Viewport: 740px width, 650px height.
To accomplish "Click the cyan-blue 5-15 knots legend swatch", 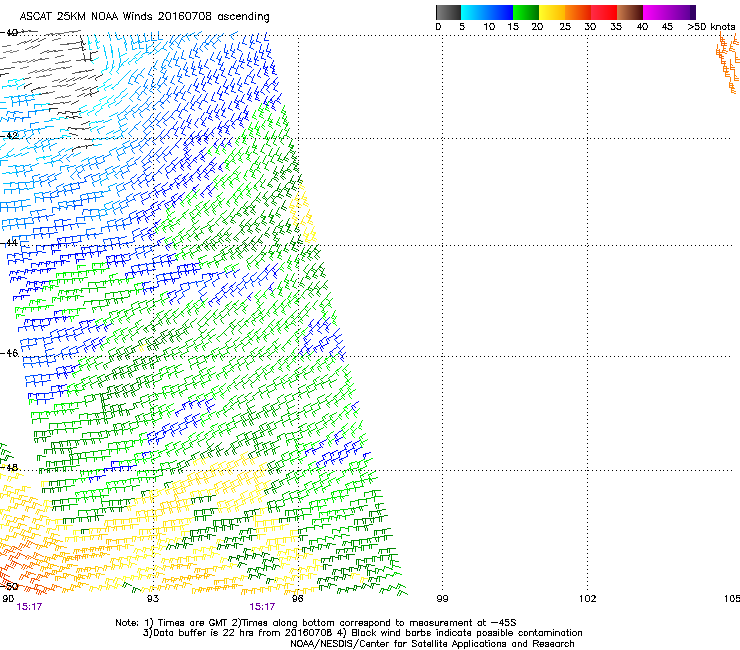I will click(x=487, y=12).
